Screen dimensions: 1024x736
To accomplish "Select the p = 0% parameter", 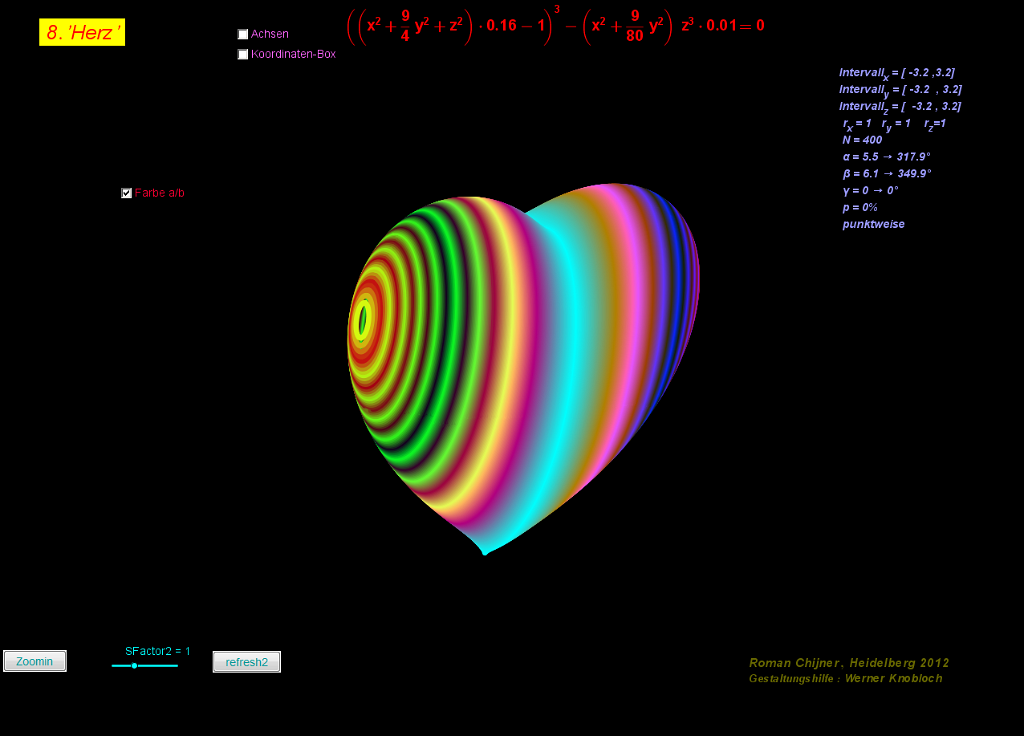I will [860, 207].
